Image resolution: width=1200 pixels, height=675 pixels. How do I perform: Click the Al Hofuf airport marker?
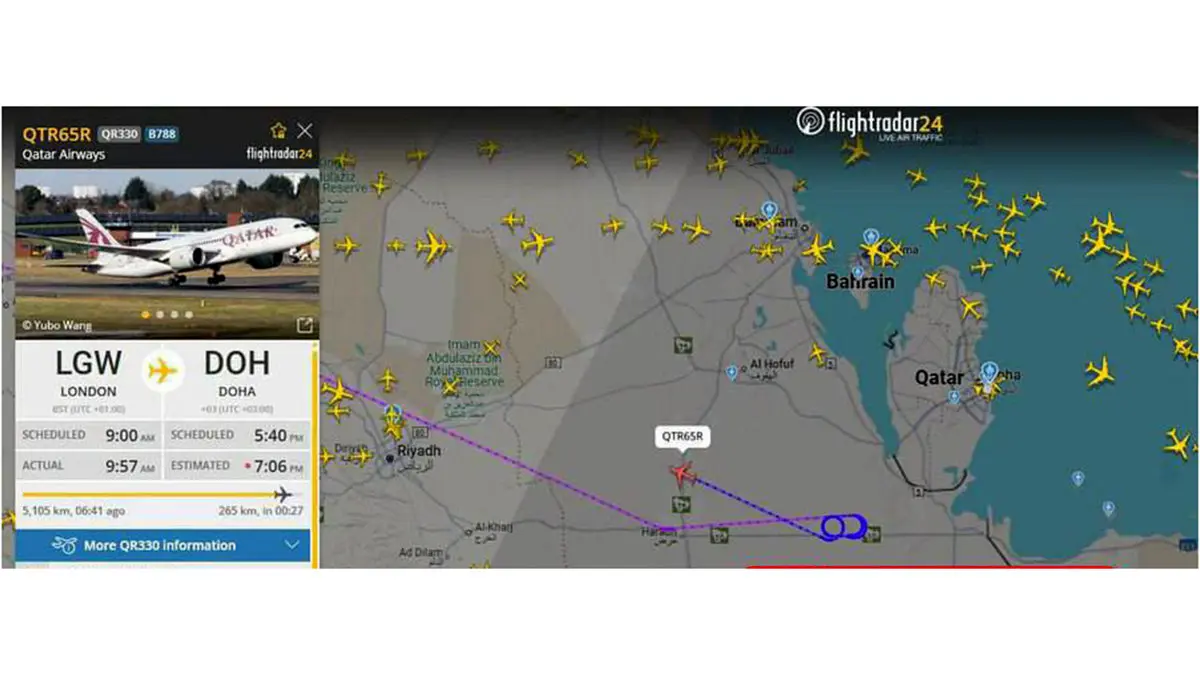click(x=732, y=373)
